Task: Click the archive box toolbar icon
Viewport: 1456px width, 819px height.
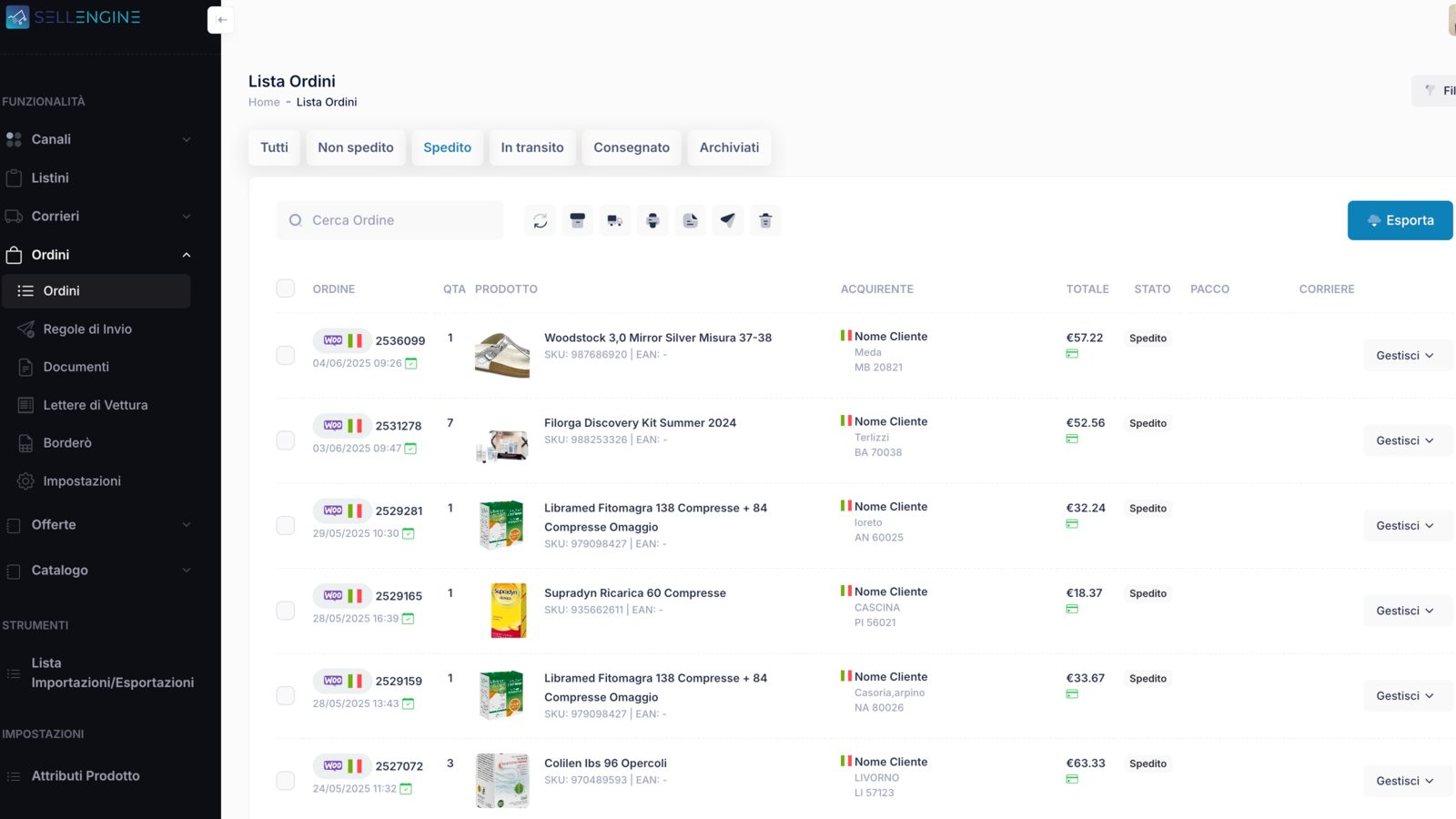Action: (x=577, y=220)
